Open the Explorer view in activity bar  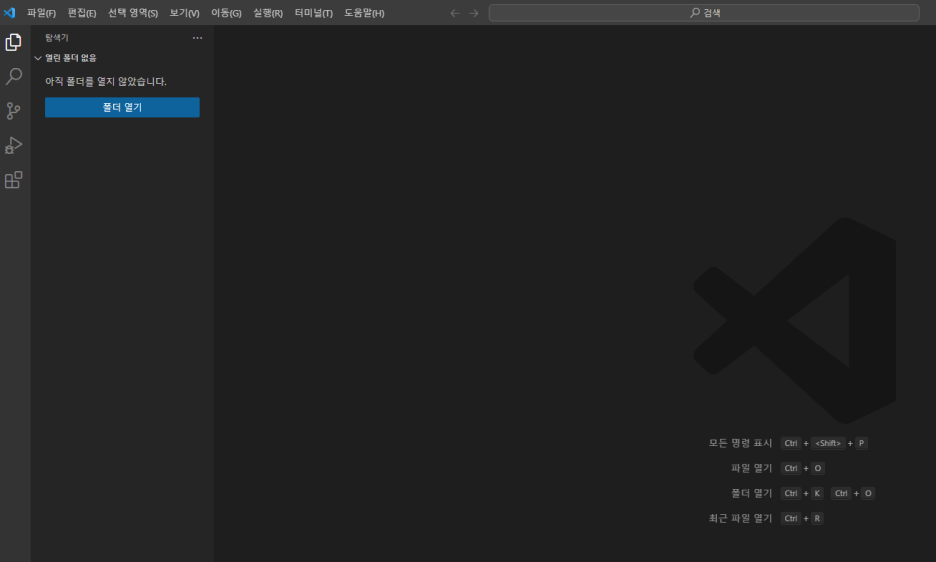point(13,42)
